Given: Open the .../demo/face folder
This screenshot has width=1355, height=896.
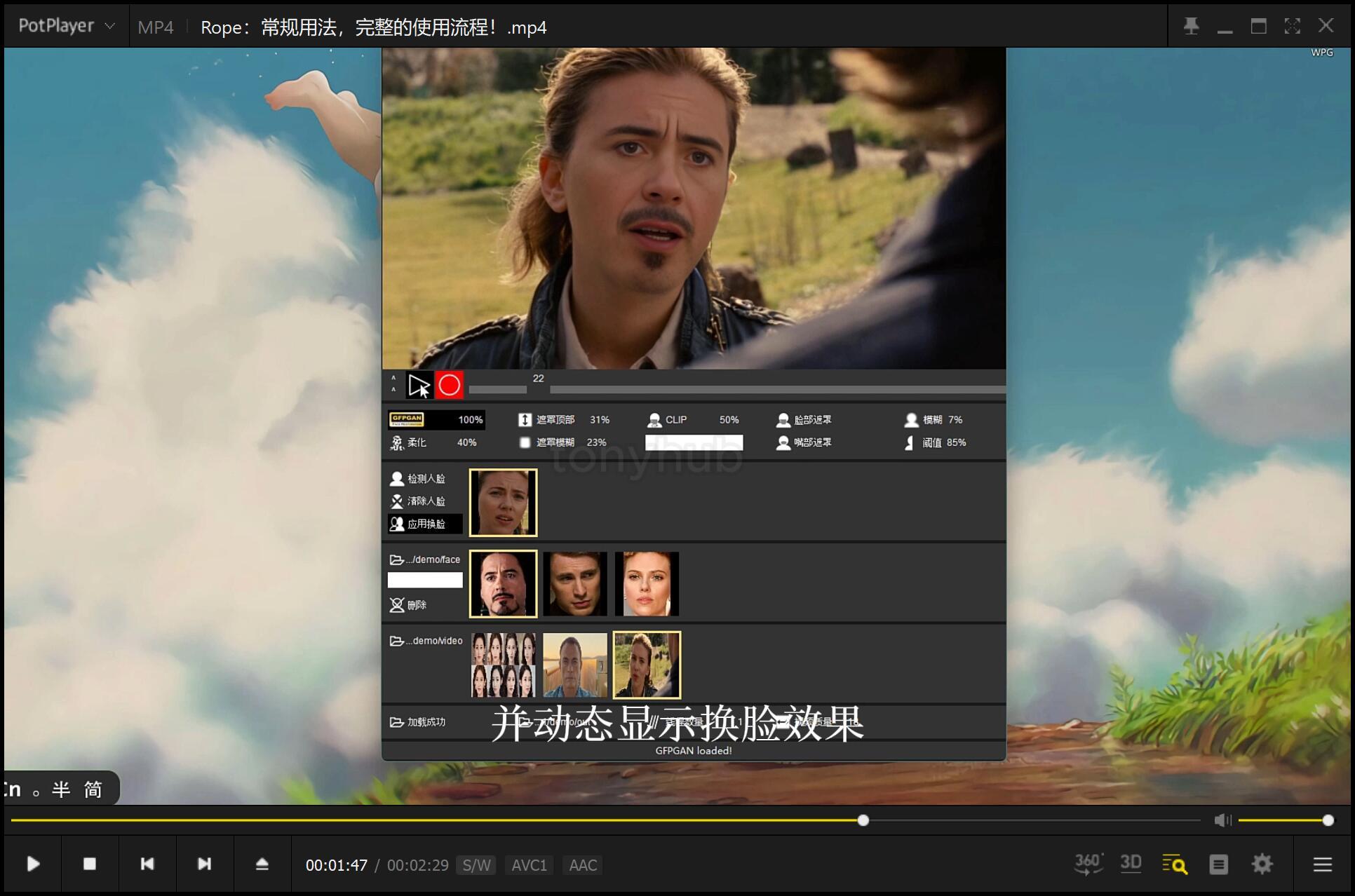Looking at the screenshot, I should [425, 559].
